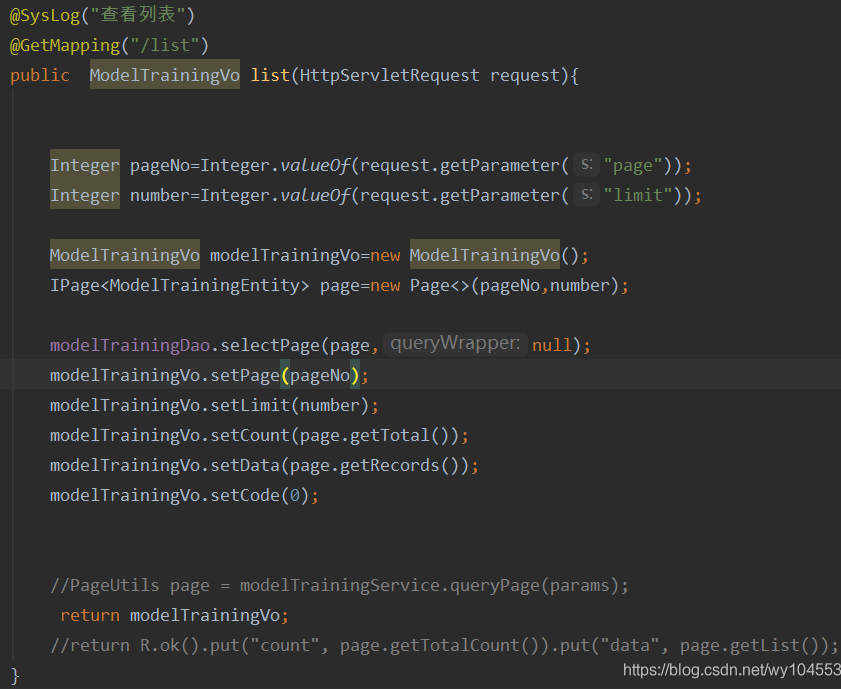Open the blog.csdn.net watermark link

click(x=730, y=669)
